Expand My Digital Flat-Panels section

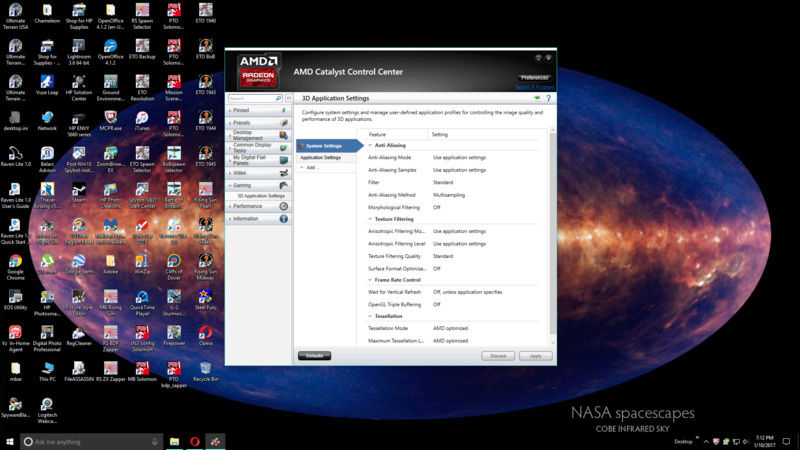click(x=259, y=160)
